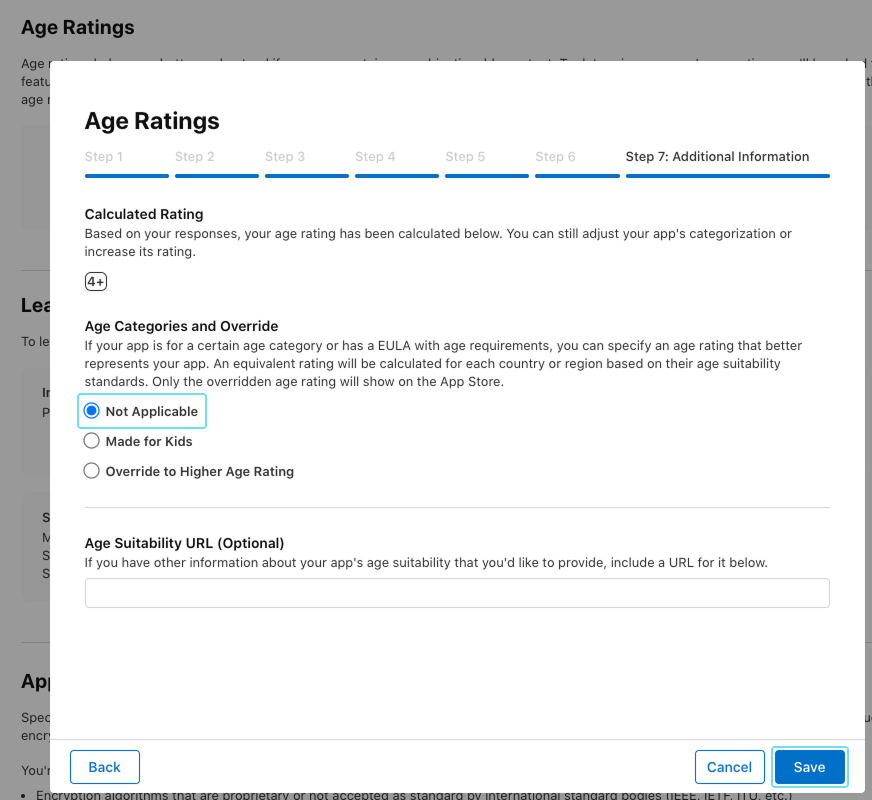Open the Step 5 tab
Screen dimensions: 872x800
487,163
